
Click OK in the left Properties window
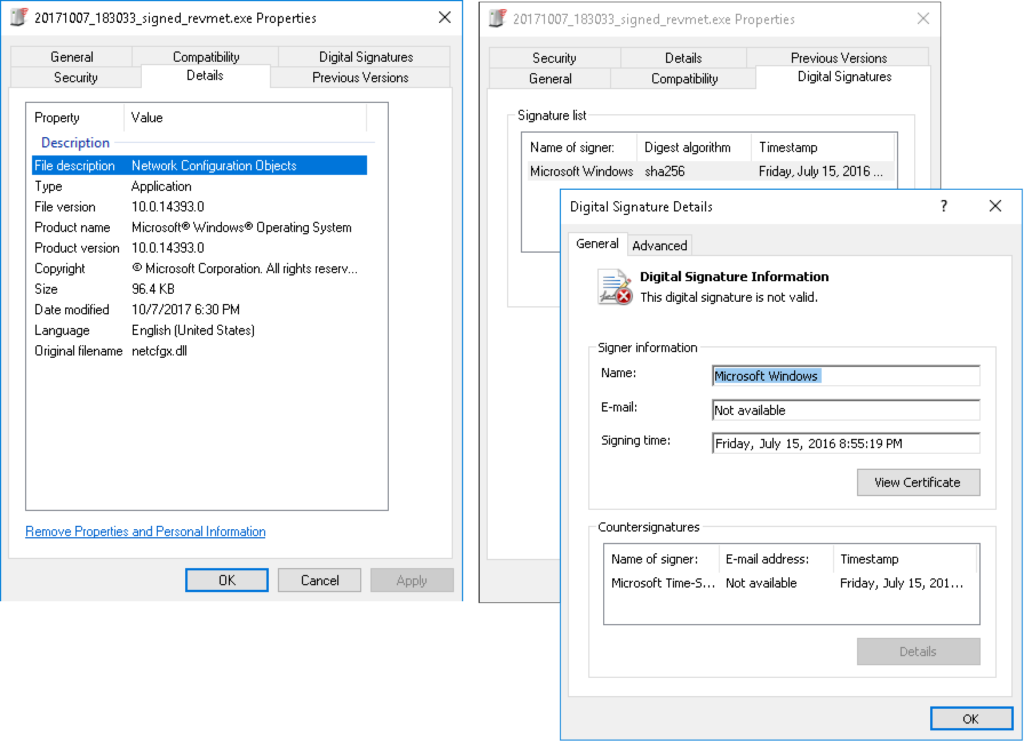pos(227,580)
